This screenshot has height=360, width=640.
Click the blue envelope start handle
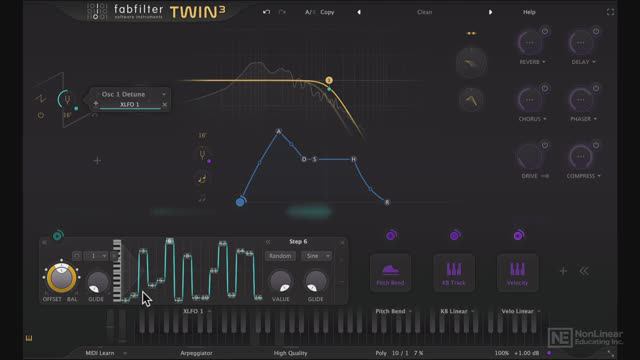pyautogui.click(x=240, y=201)
